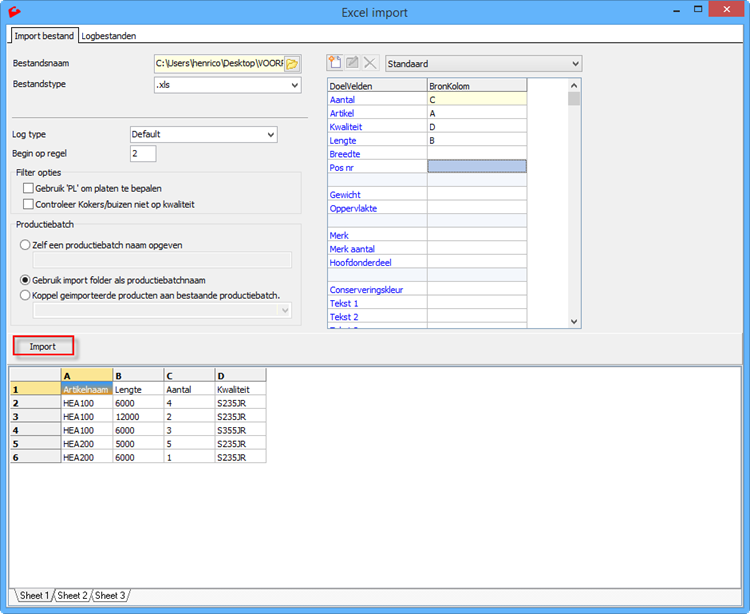Select 'Koppel geimporteerde producten aan bestaande productiebatch'
This screenshot has height=614, width=750.
(x=25, y=296)
